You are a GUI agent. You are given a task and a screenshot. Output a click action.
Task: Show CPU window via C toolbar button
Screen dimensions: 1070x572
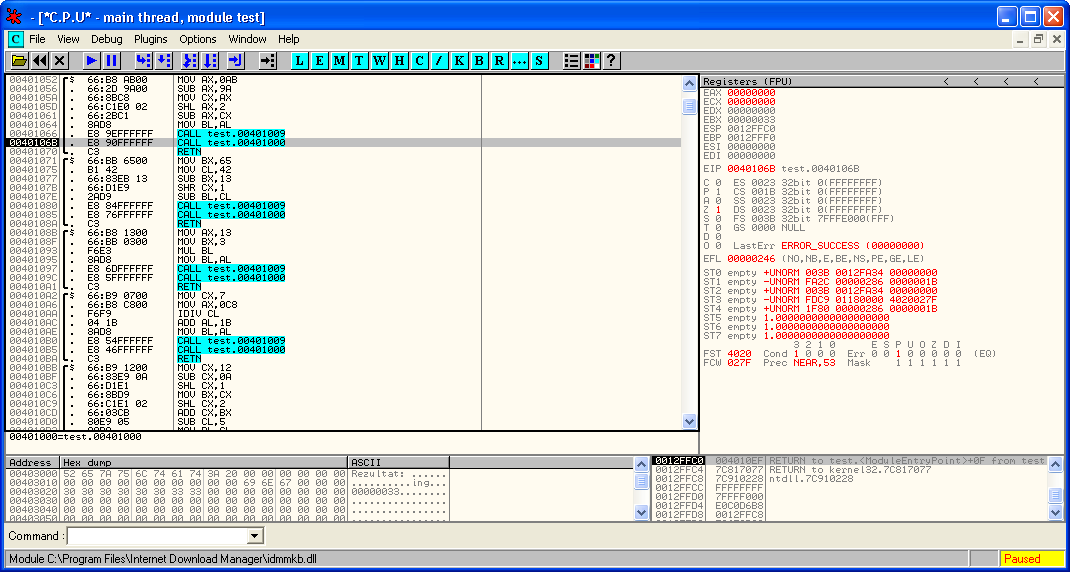pos(420,61)
